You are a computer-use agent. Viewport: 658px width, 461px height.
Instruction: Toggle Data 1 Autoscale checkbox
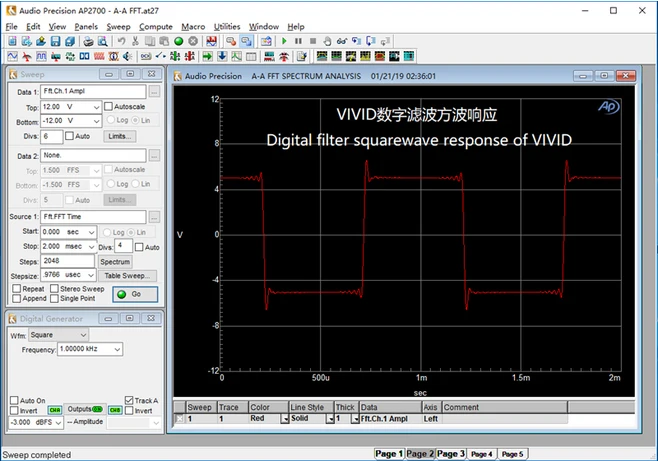click(x=108, y=107)
